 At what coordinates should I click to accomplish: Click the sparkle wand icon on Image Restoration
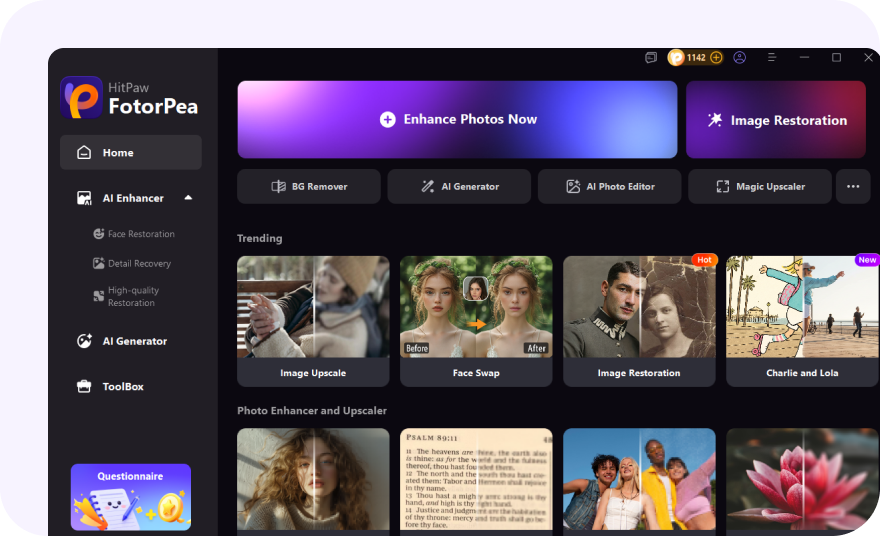715,120
